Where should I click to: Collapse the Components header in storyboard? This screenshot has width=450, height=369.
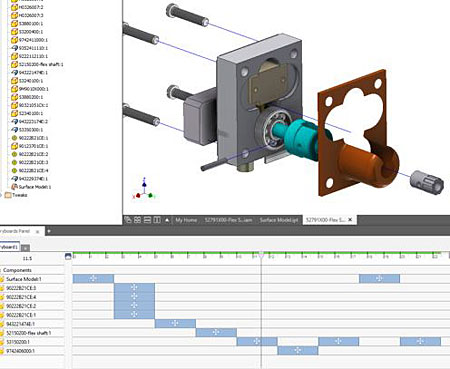(1, 270)
